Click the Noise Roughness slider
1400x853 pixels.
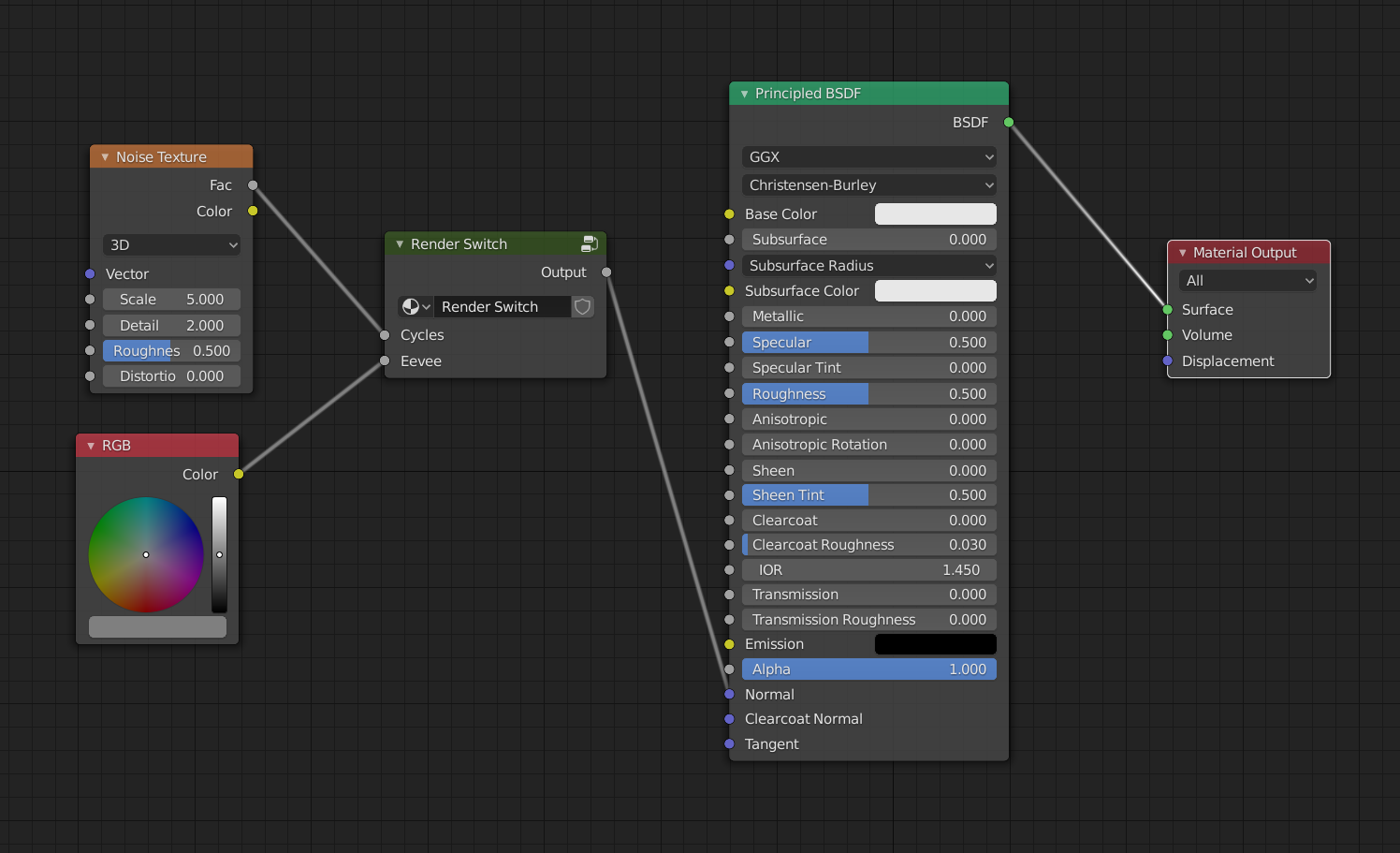coord(171,351)
